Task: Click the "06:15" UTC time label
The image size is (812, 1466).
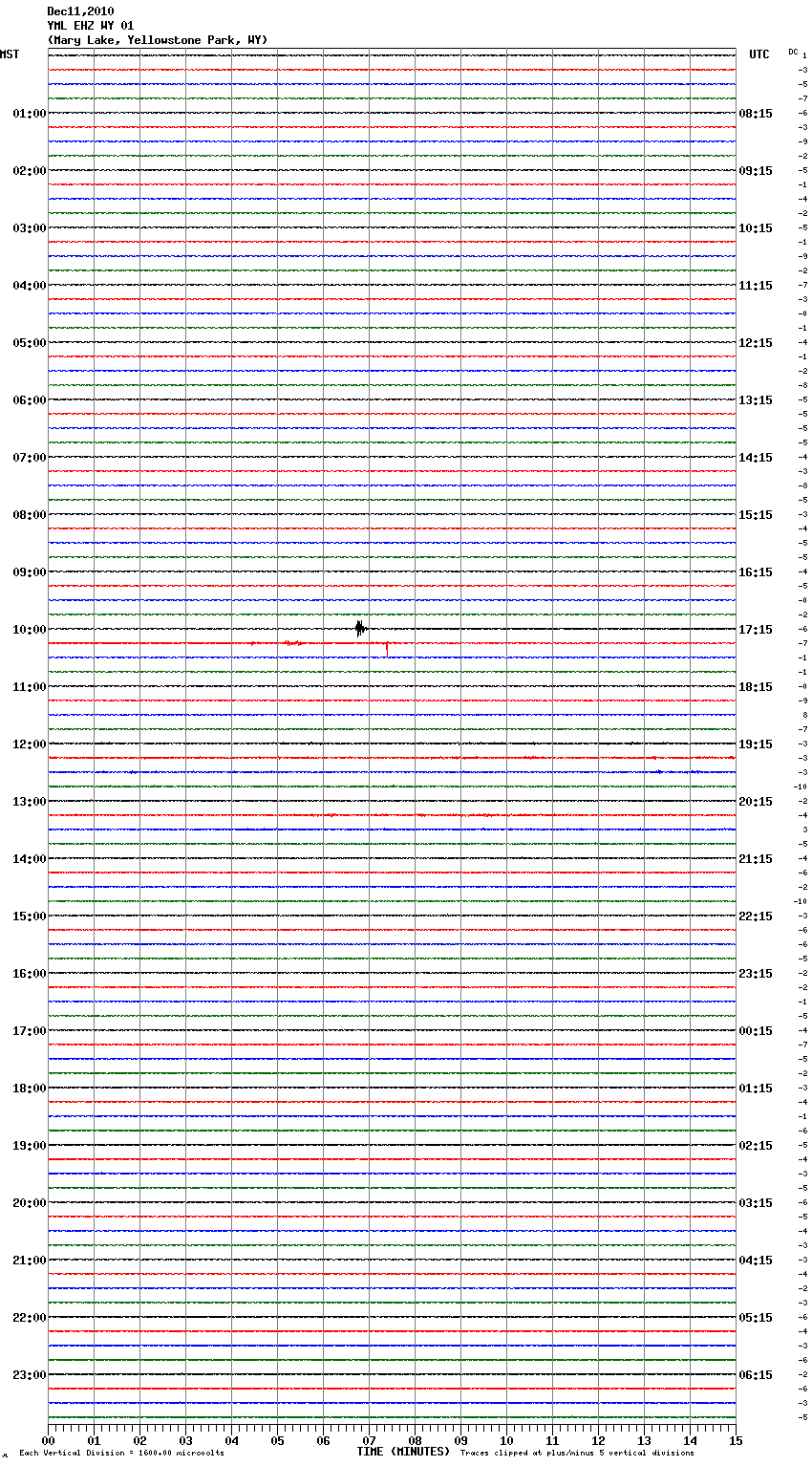Action: 756,1375
